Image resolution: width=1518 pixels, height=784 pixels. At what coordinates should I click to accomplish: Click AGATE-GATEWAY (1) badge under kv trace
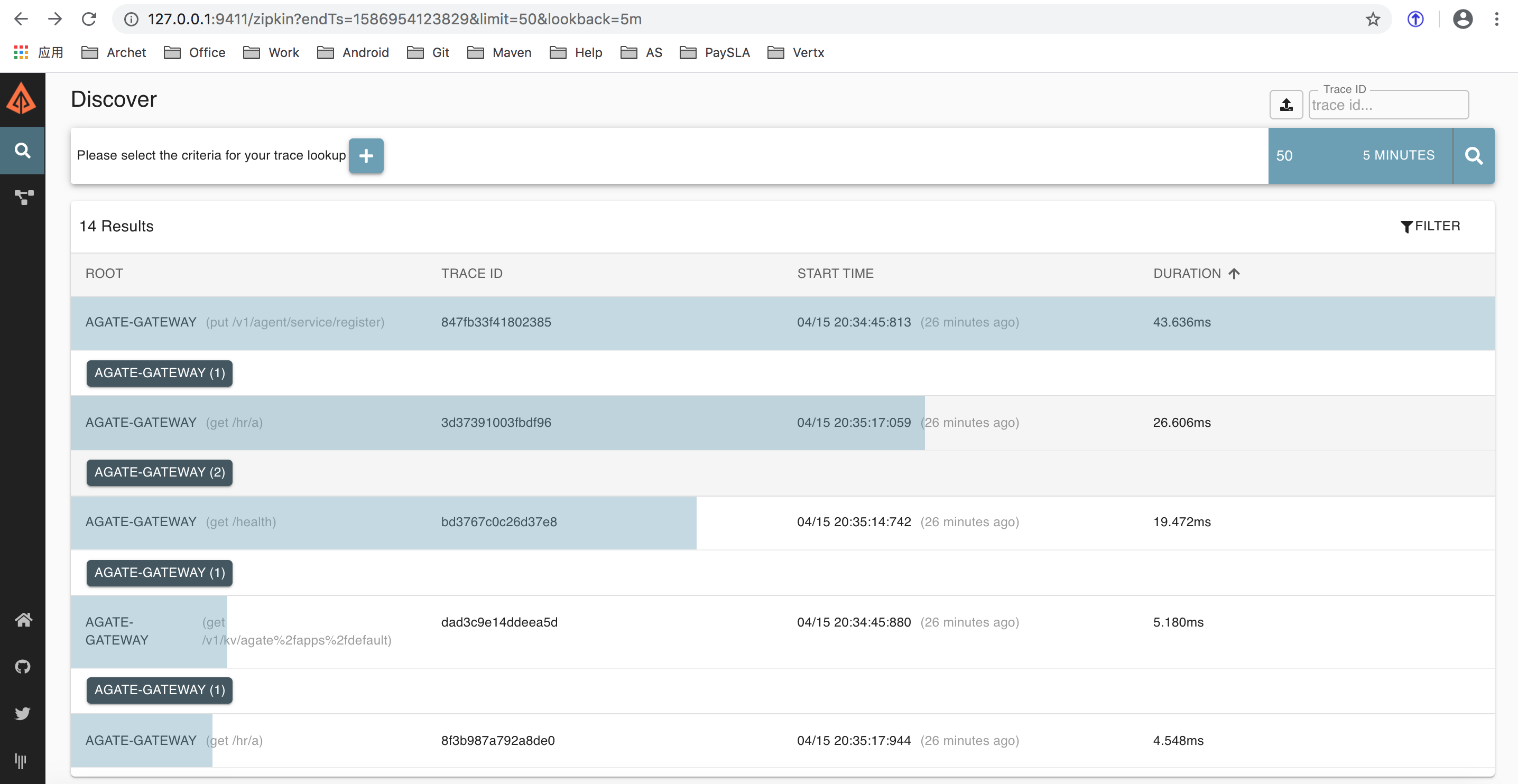click(x=160, y=690)
